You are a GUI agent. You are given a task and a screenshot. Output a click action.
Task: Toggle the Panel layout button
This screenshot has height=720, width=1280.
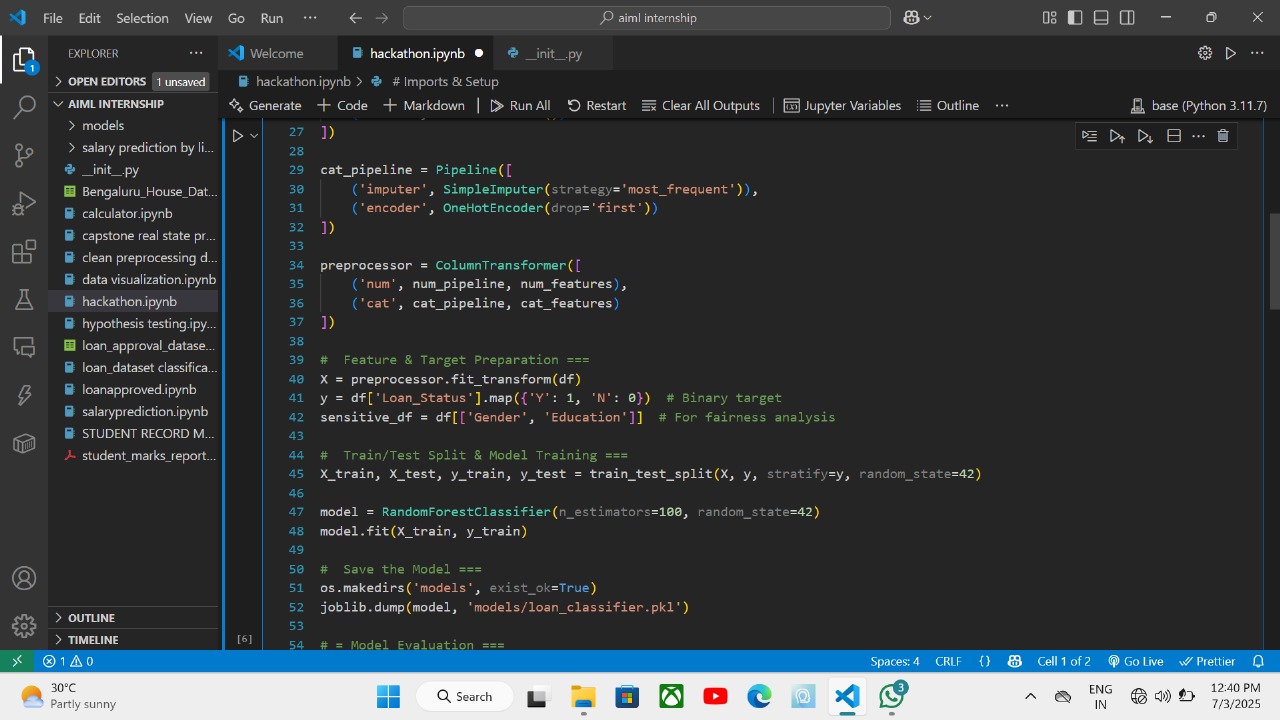tap(1101, 18)
